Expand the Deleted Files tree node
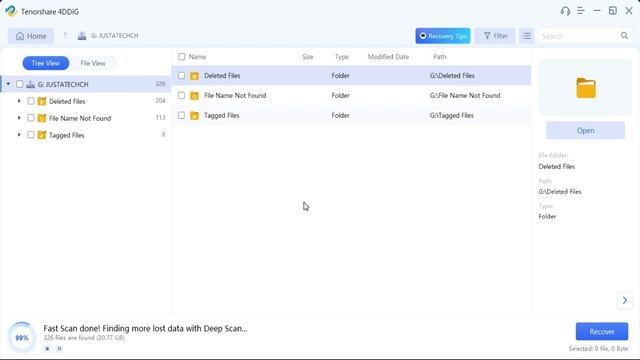This screenshot has height=360, width=640. point(19,101)
